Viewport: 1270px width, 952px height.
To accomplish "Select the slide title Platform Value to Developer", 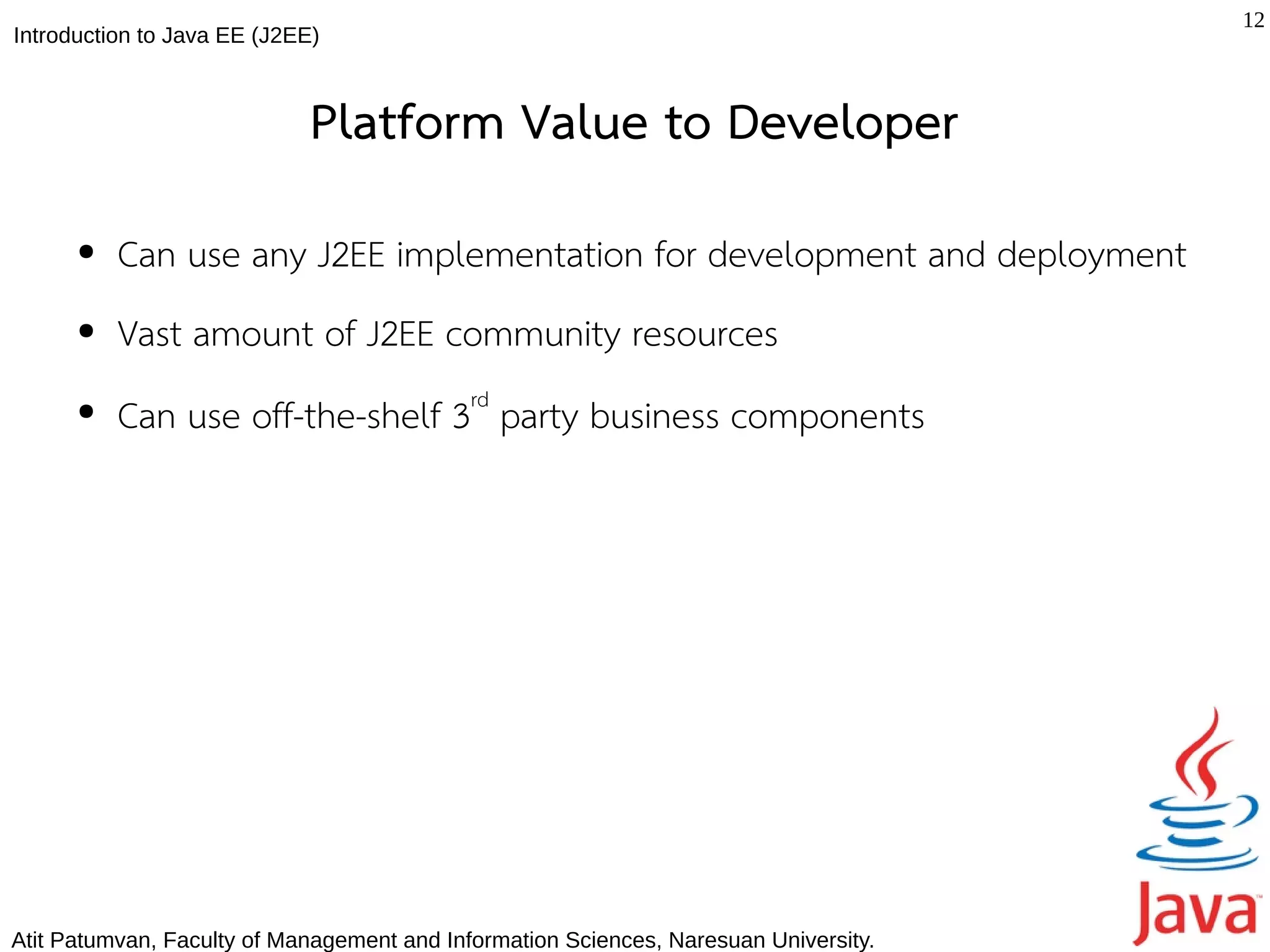I will point(634,123).
